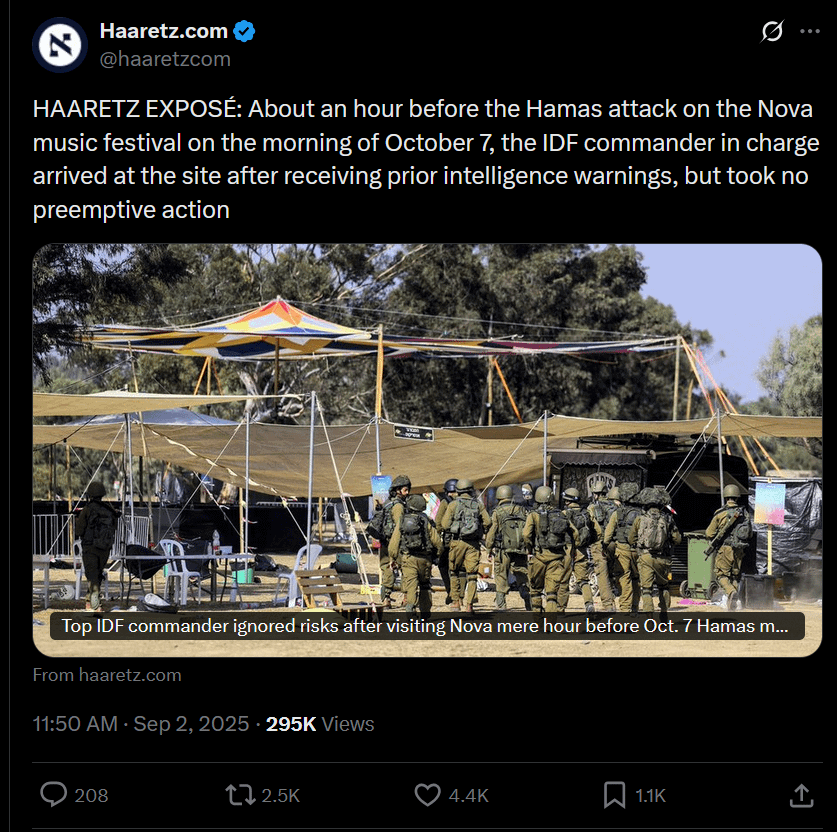
Task: View the 295K Views analytics
Action: tap(320, 724)
